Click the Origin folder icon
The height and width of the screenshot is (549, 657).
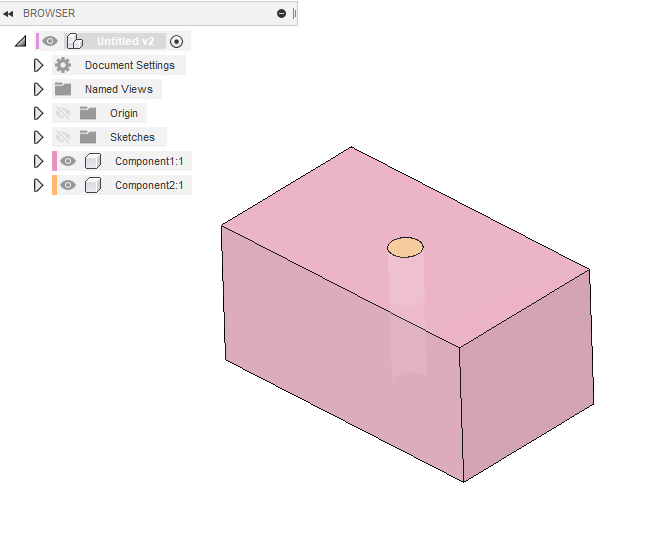click(x=88, y=113)
